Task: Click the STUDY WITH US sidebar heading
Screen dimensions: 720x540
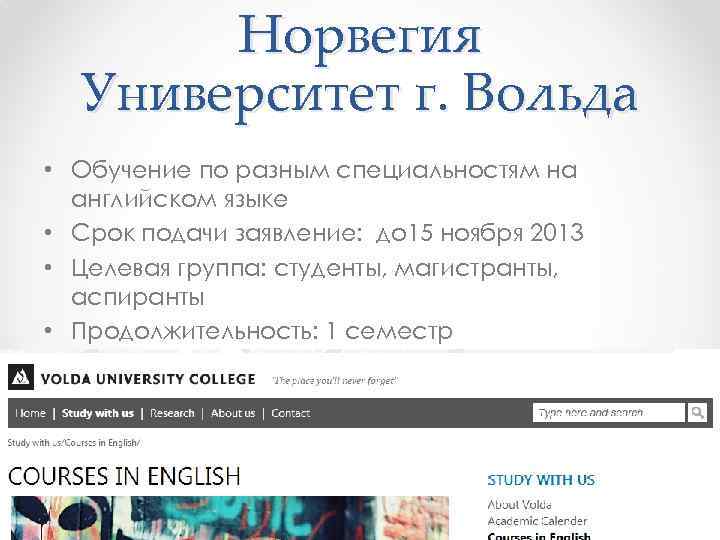Action: pyautogui.click(x=541, y=480)
